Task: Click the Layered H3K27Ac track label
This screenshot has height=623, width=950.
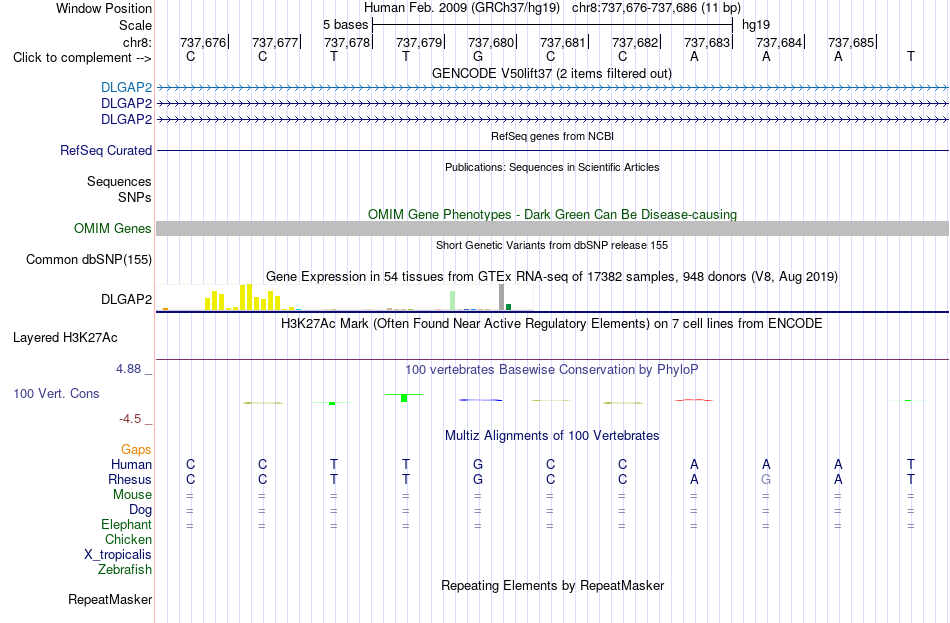Action: pos(65,338)
